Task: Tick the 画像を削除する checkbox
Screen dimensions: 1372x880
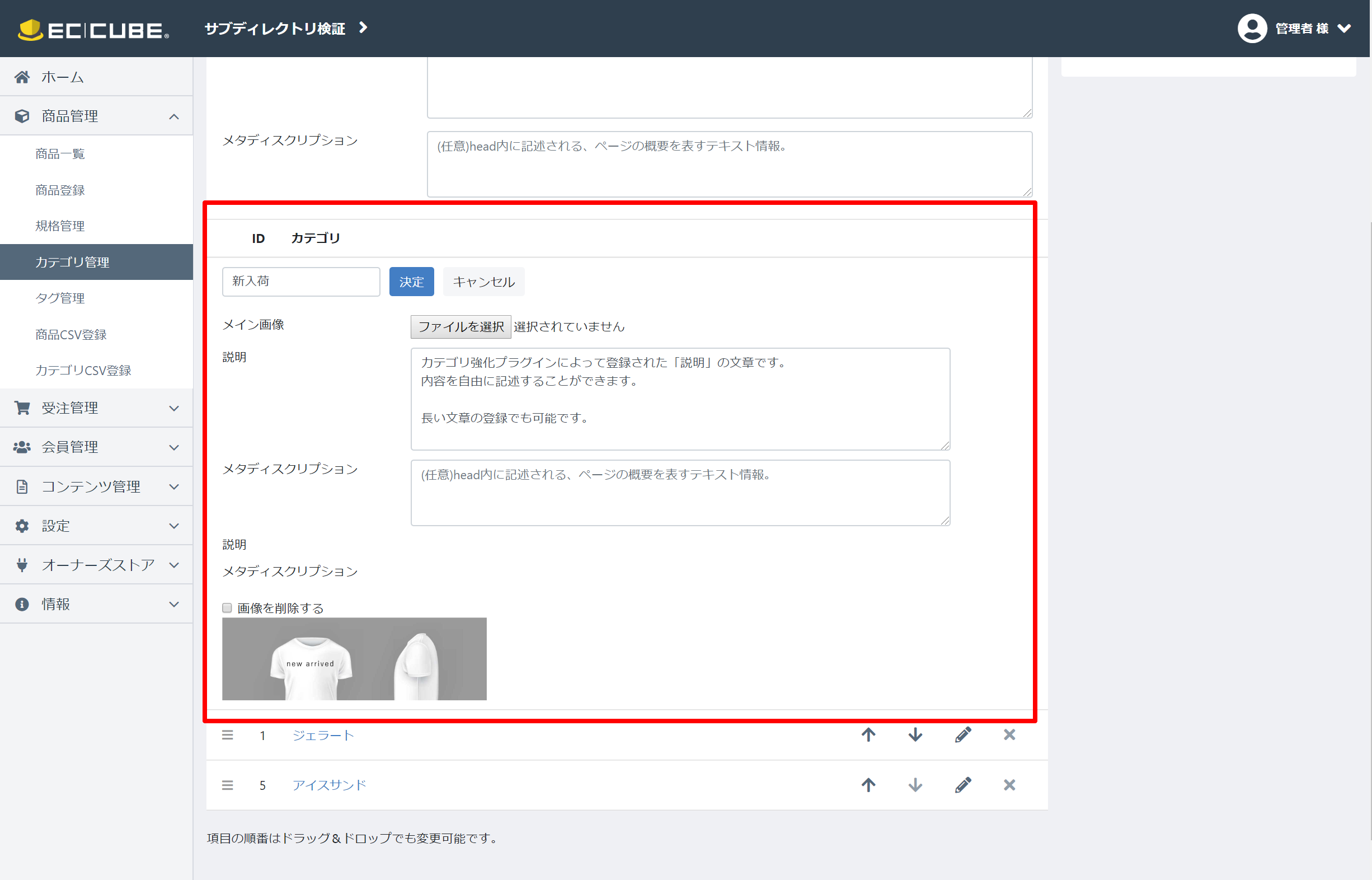Action: point(227,608)
